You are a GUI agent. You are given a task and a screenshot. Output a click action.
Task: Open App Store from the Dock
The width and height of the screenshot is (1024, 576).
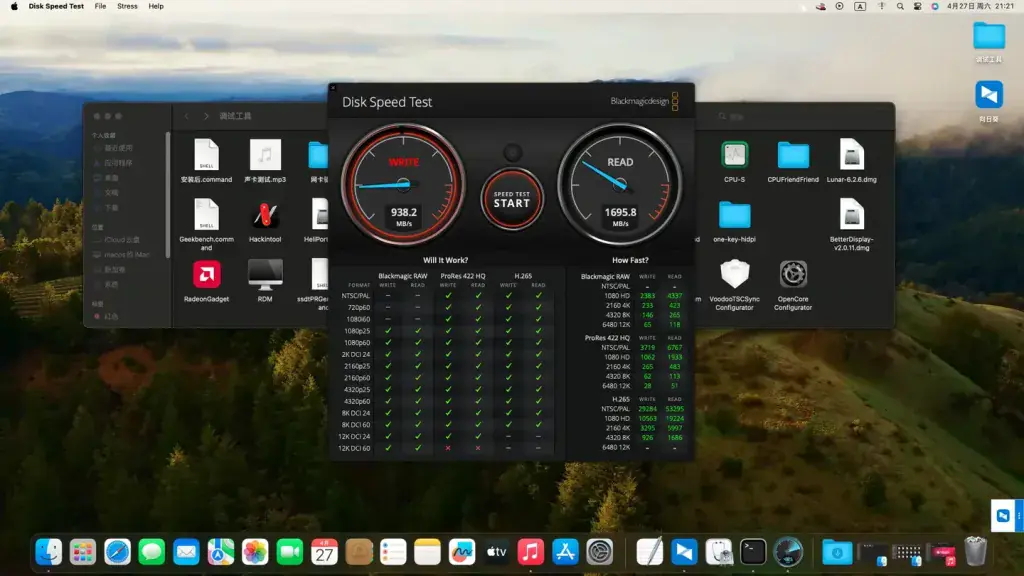[565, 552]
